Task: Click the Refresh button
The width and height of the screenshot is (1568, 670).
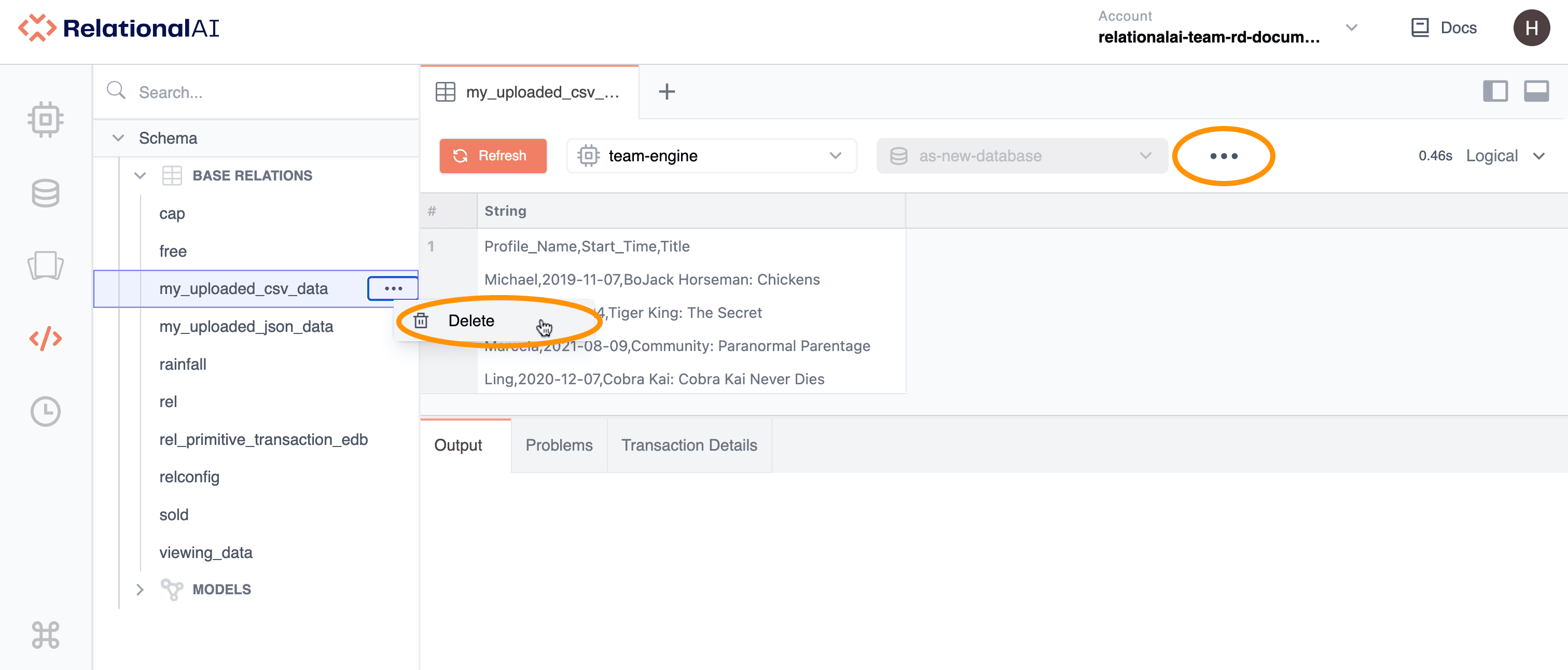Action: coord(492,156)
